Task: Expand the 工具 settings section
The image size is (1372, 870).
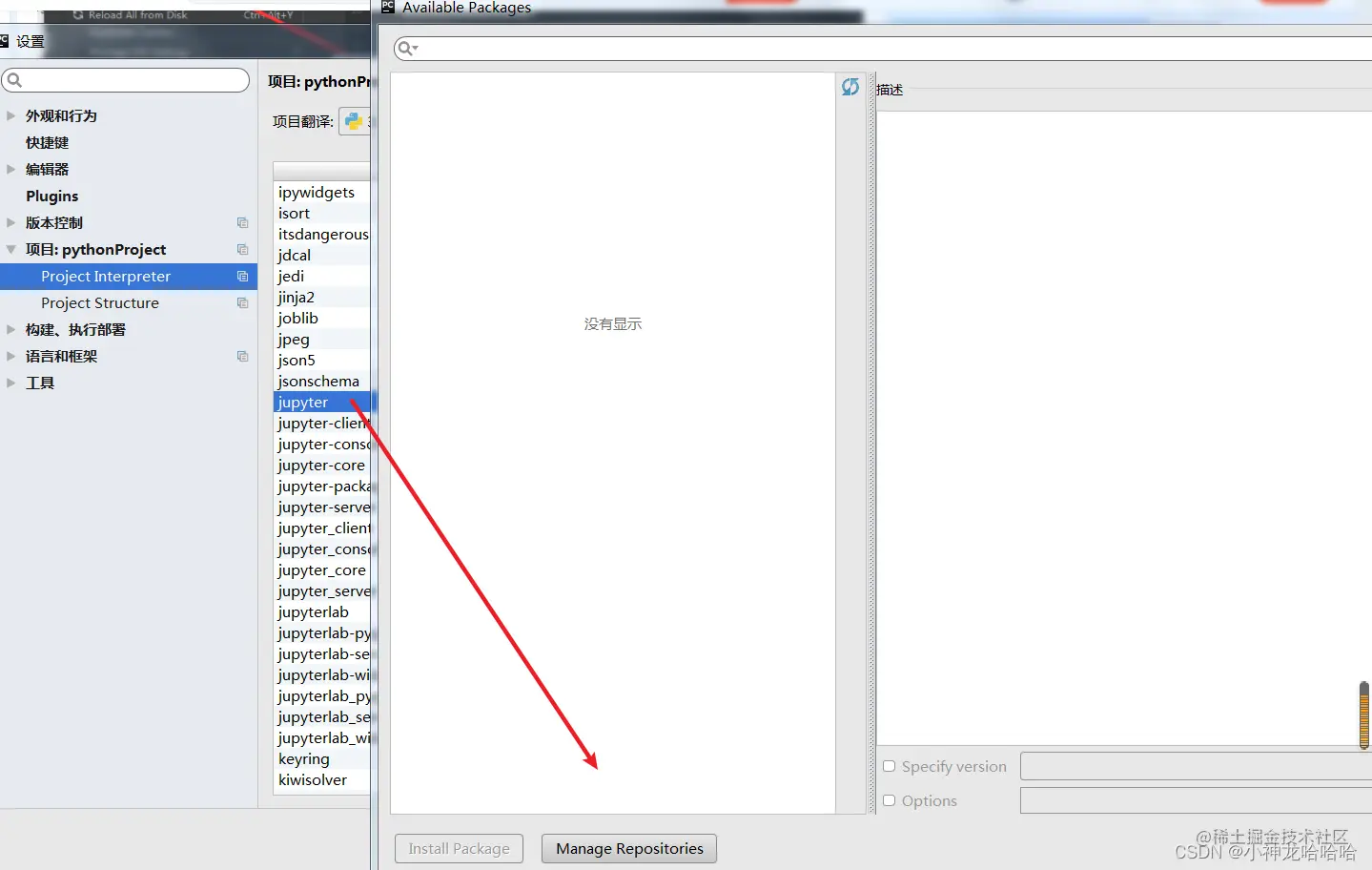Action: click(x=10, y=383)
